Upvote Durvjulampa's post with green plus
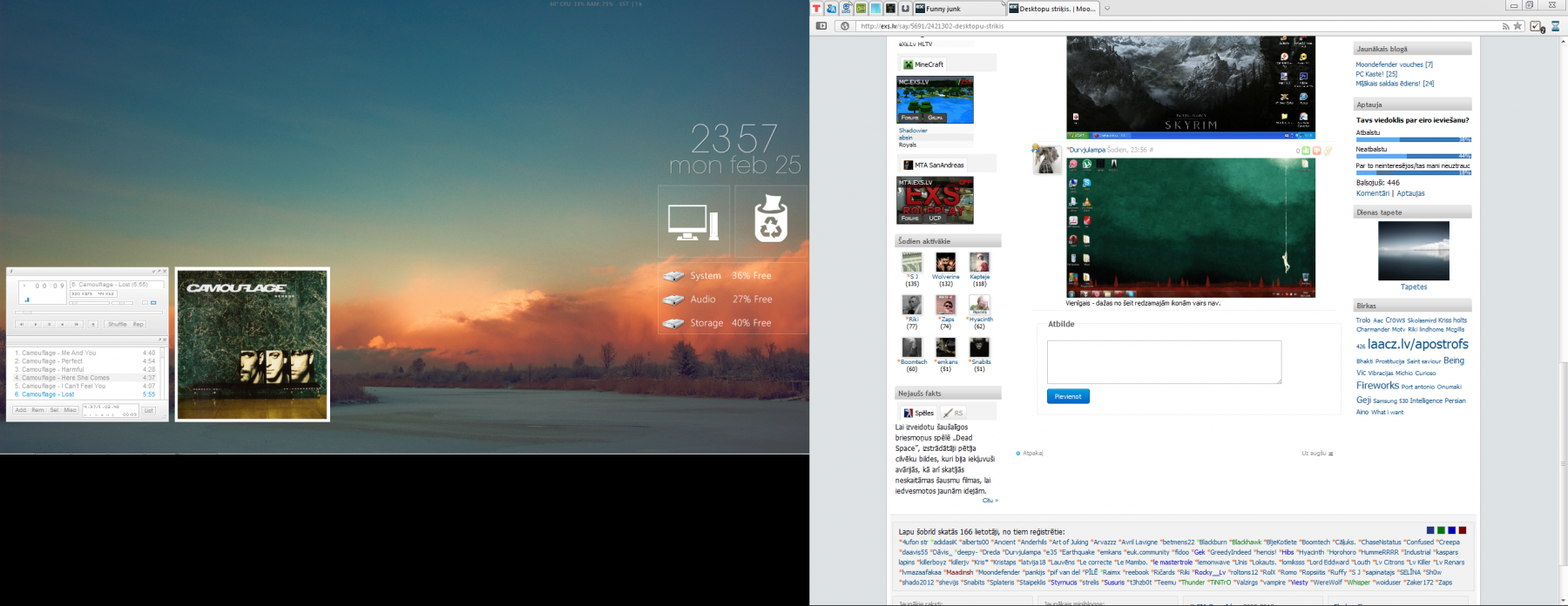 (x=1306, y=151)
